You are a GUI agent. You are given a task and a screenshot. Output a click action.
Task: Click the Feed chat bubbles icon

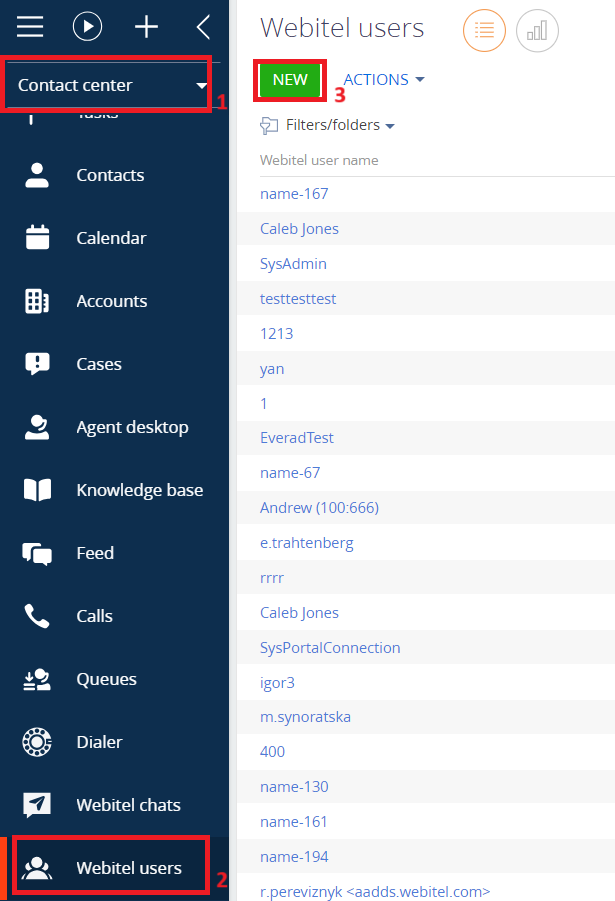pyautogui.click(x=37, y=553)
